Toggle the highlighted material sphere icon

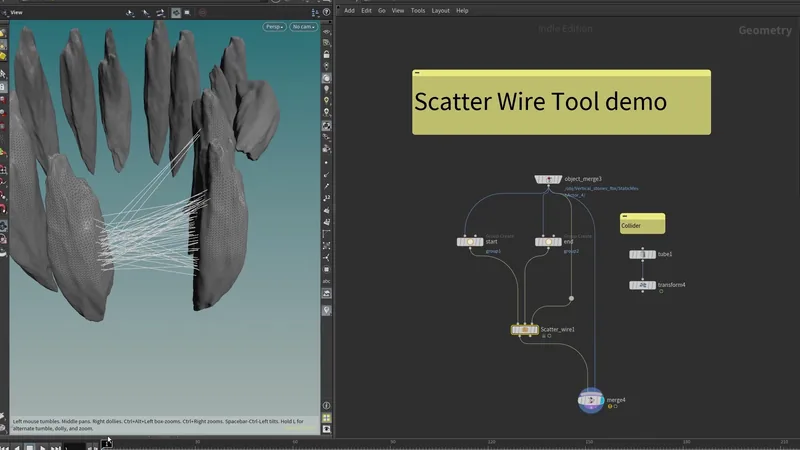point(327,78)
